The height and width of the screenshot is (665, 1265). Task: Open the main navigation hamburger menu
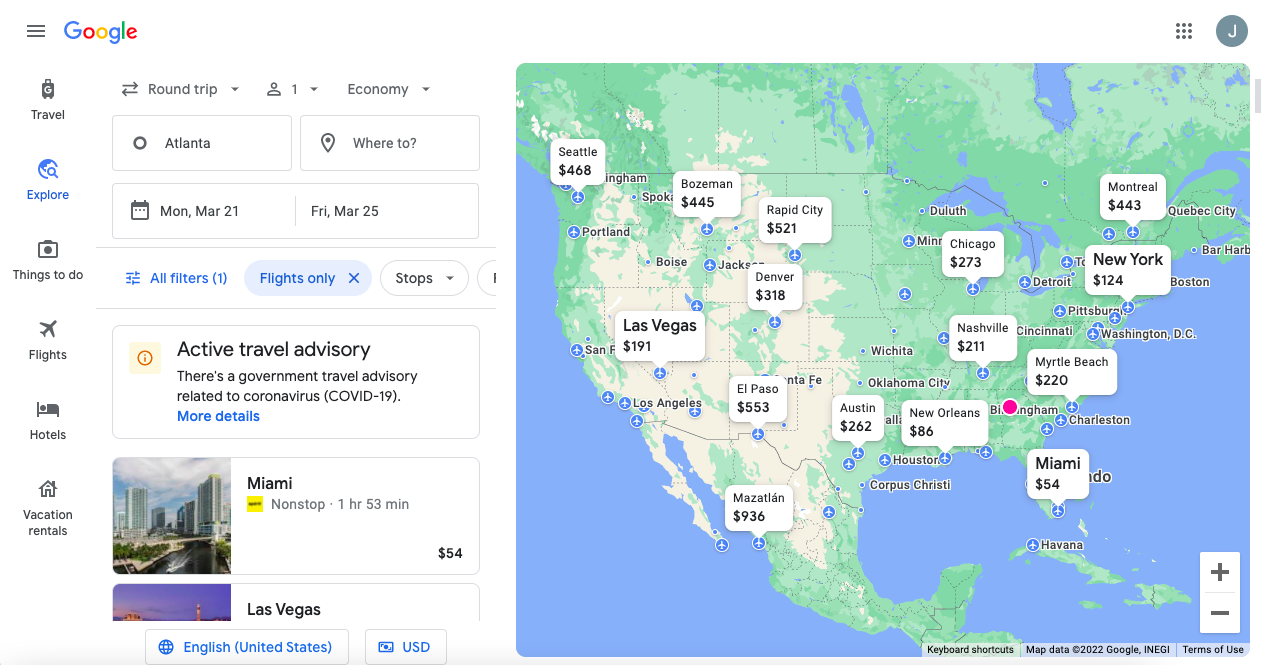point(36,31)
